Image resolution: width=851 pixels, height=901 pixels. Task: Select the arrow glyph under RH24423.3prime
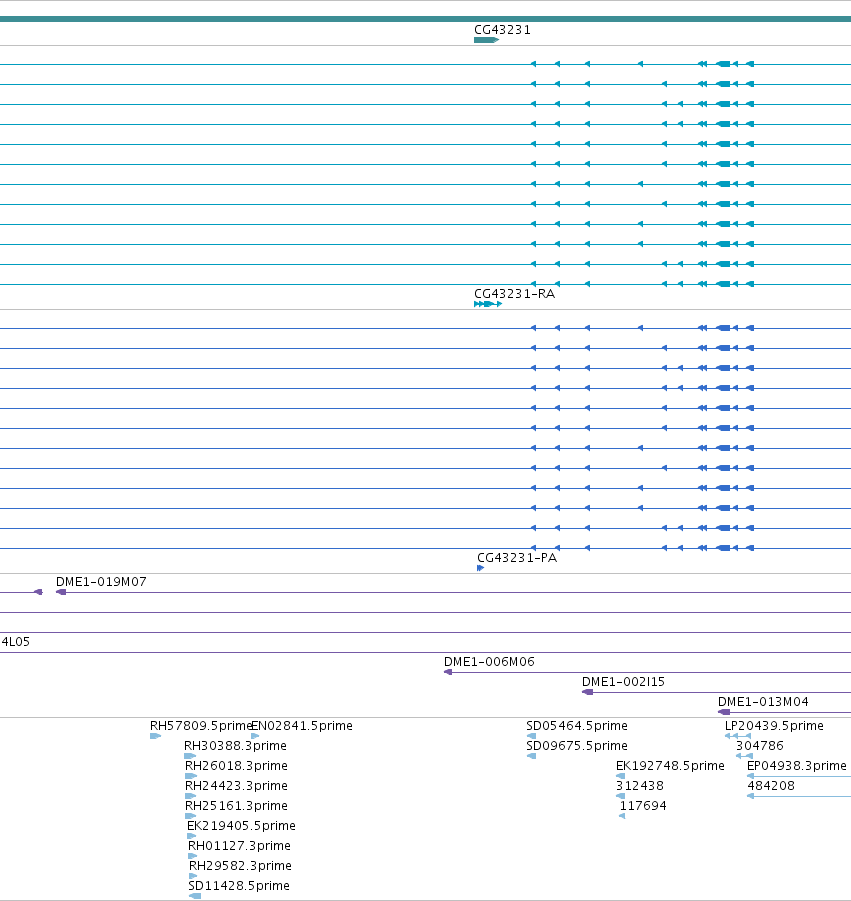(190, 796)
